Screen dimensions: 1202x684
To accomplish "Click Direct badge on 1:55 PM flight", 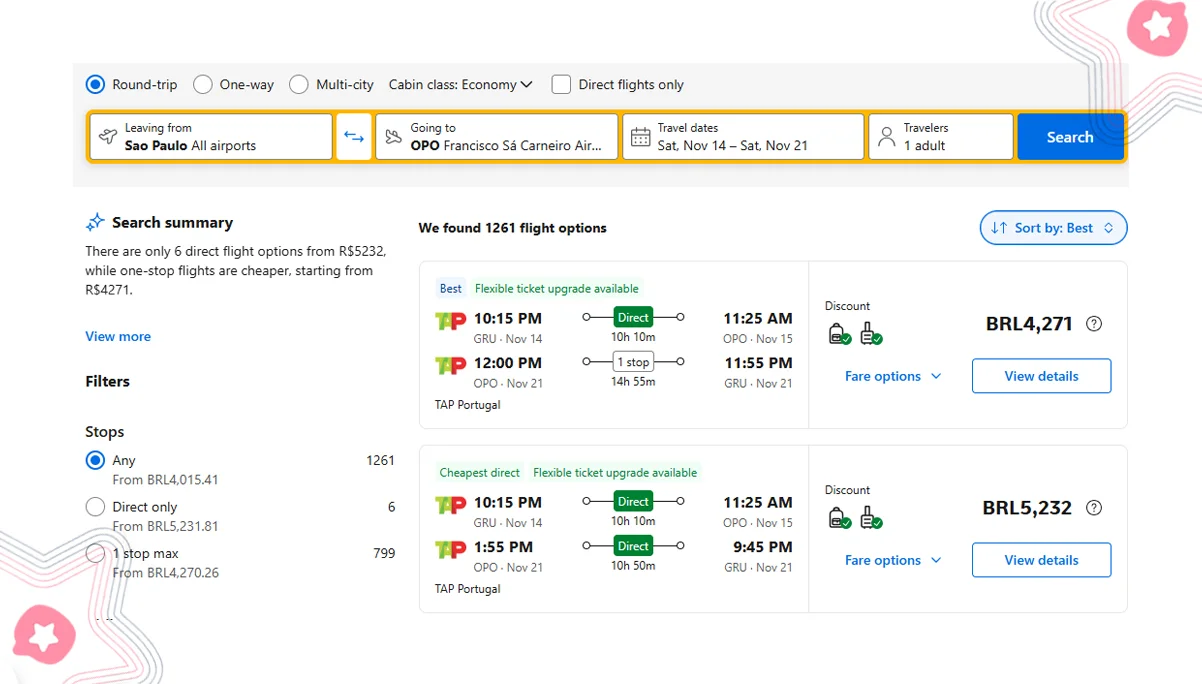I will coord(633,546).
